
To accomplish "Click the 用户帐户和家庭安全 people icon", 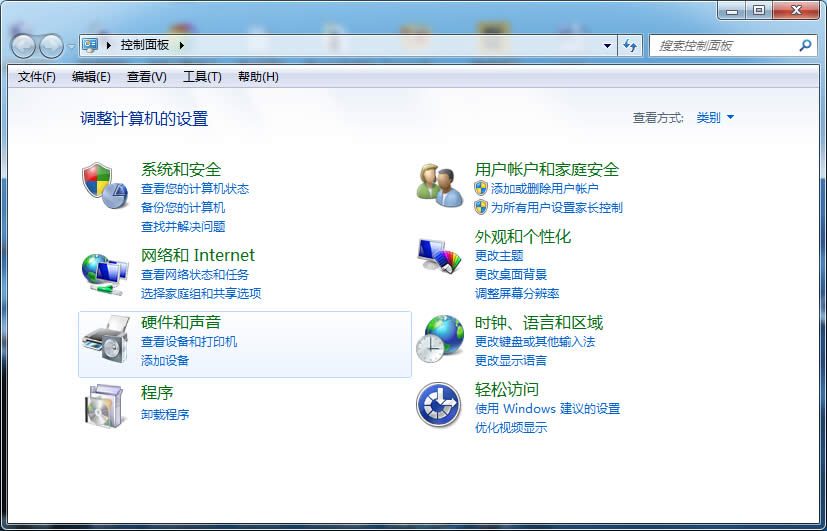I will pyautogui.click(x=440, y=185).
